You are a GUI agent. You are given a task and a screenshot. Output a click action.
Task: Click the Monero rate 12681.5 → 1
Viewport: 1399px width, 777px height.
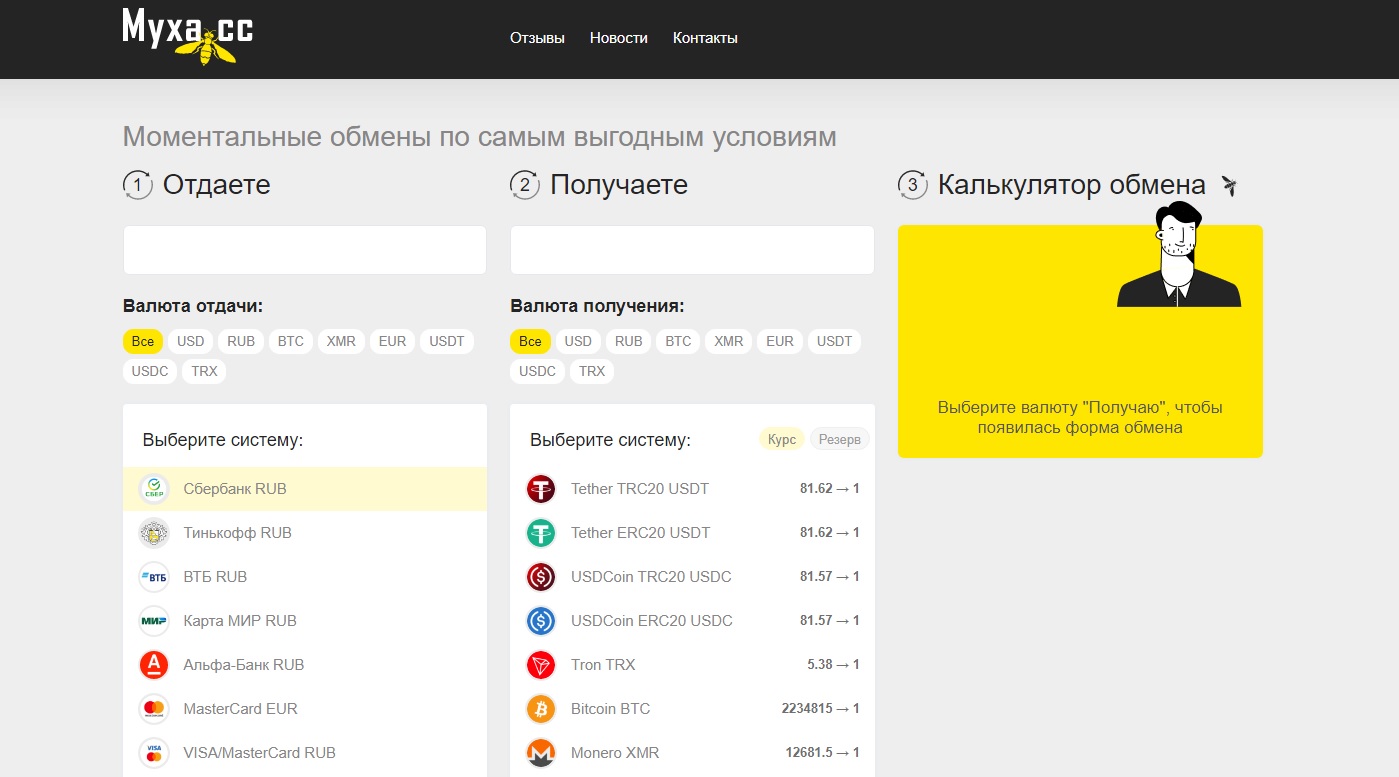823,753
